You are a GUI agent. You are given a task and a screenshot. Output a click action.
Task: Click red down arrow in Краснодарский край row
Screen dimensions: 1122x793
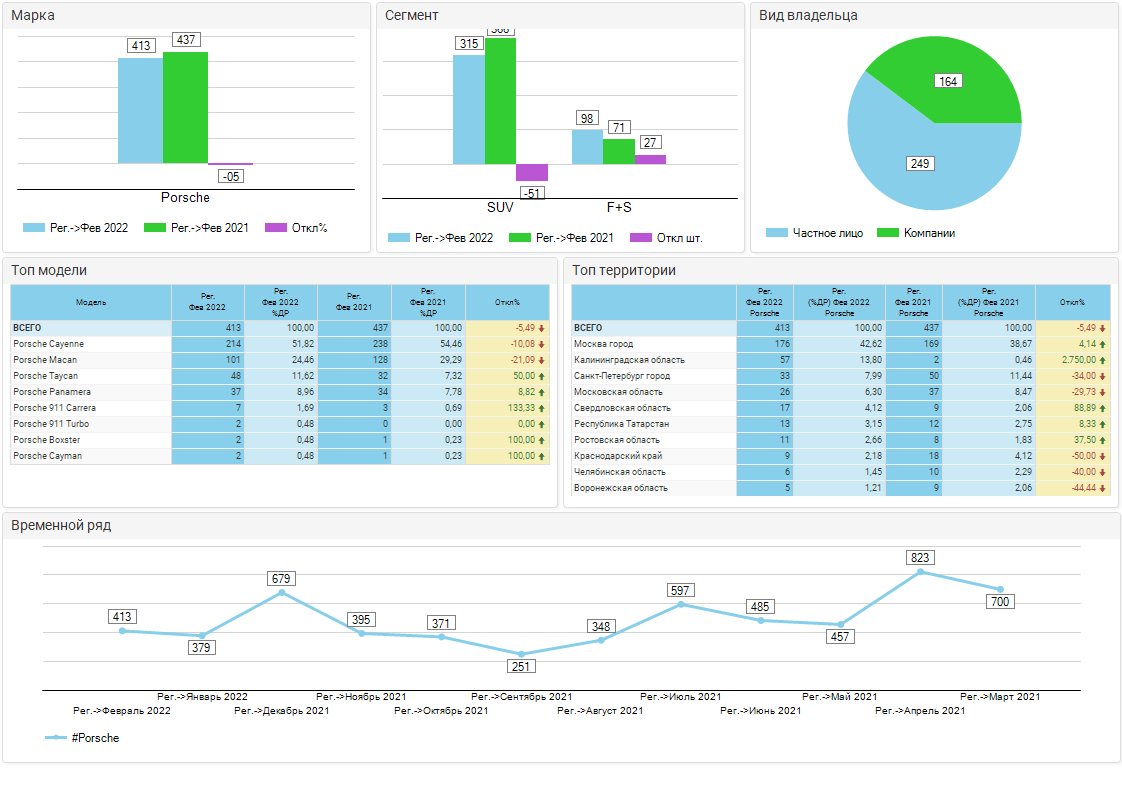tap(1103, 456)
